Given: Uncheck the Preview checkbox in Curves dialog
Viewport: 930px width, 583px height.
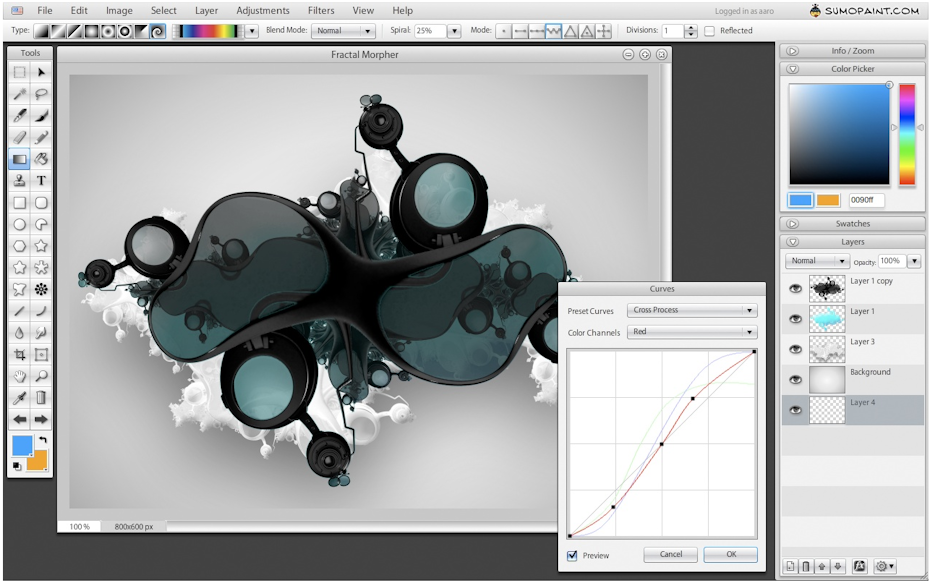Looking at the screenshot, I should coord(572,555).
